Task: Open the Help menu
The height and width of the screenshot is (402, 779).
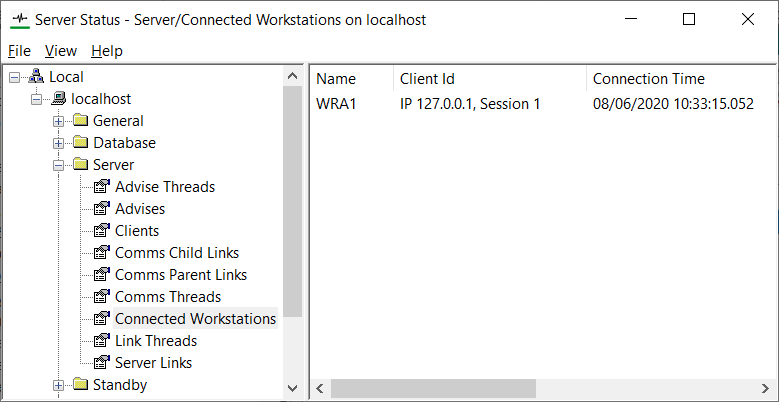Action: click(x=107, y=51)
